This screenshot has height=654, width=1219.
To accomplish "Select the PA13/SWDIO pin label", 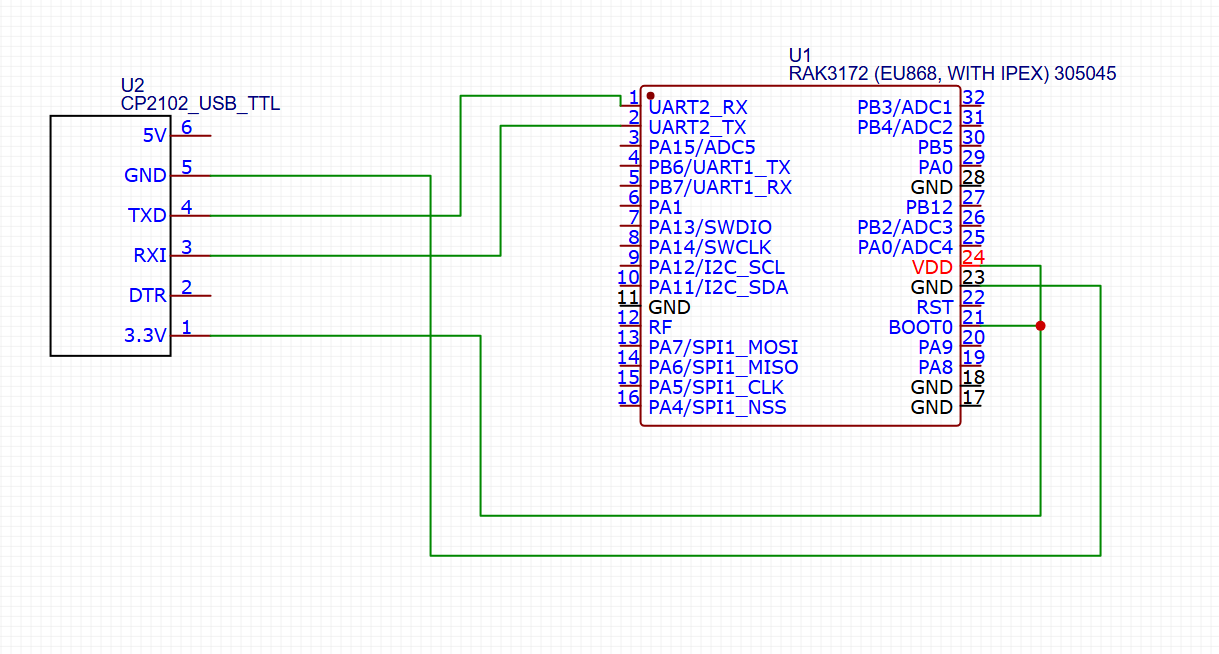I will click(x=710, y=227).
